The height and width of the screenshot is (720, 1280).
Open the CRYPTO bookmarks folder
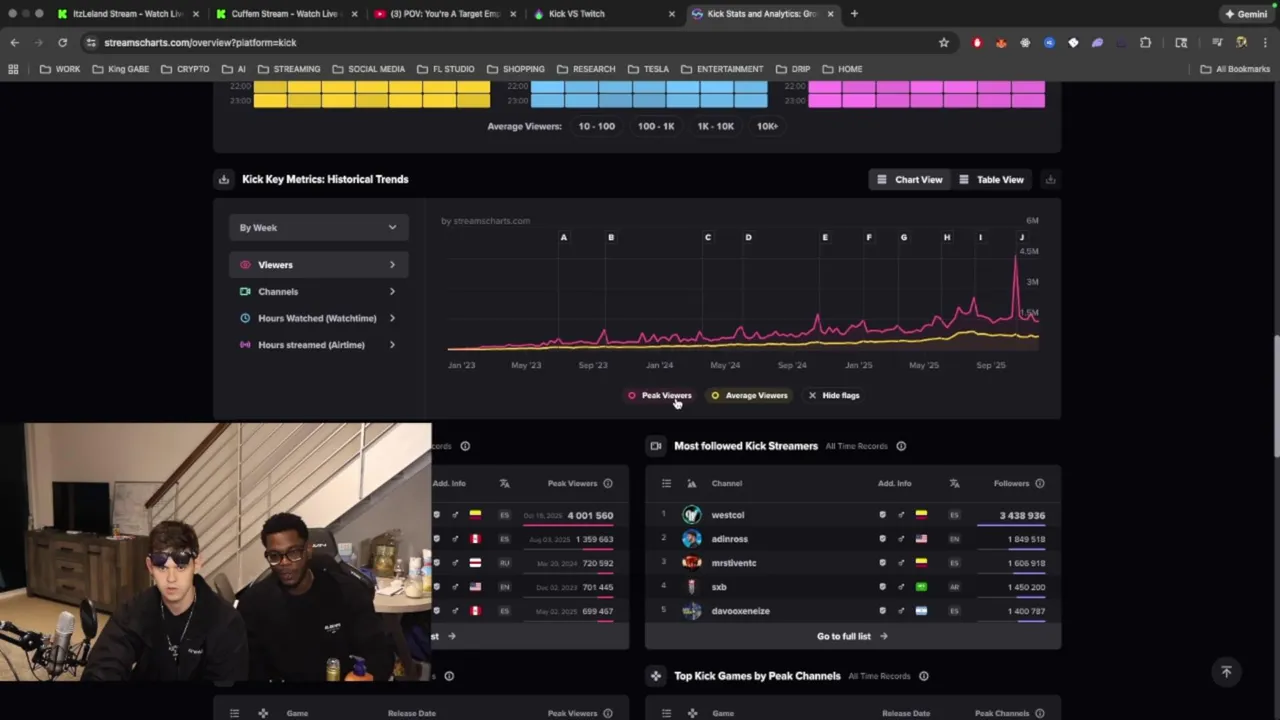185,69
